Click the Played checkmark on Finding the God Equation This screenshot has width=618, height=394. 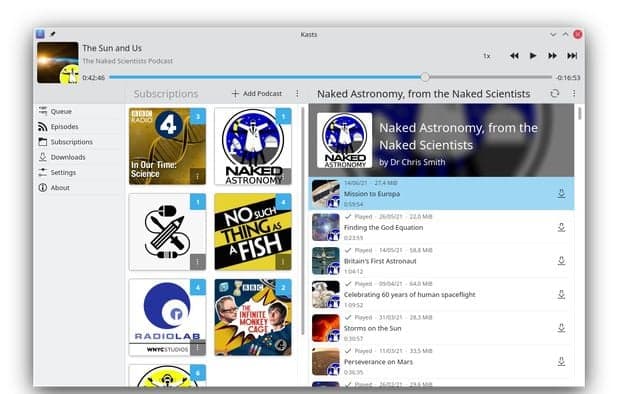coord(348,216)
